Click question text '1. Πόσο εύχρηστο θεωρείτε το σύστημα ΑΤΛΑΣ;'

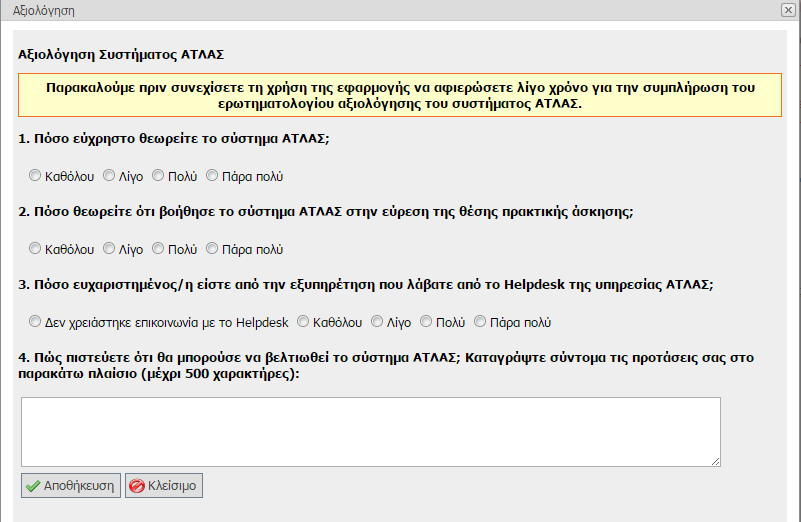coord(174,139)
